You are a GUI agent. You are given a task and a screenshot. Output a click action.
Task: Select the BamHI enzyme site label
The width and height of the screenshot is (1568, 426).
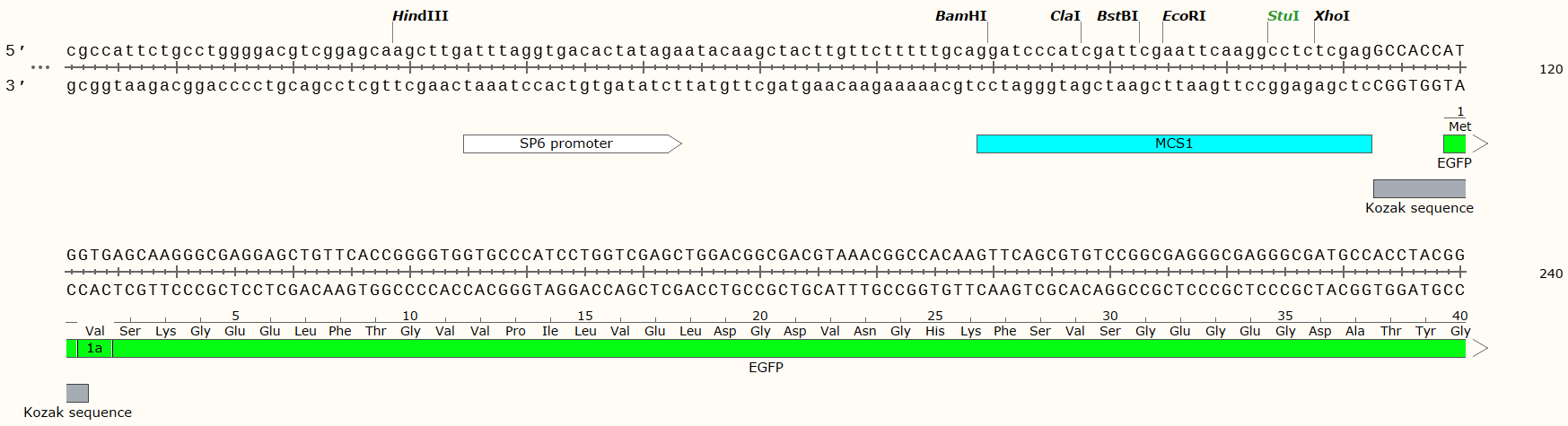point(960,16)
